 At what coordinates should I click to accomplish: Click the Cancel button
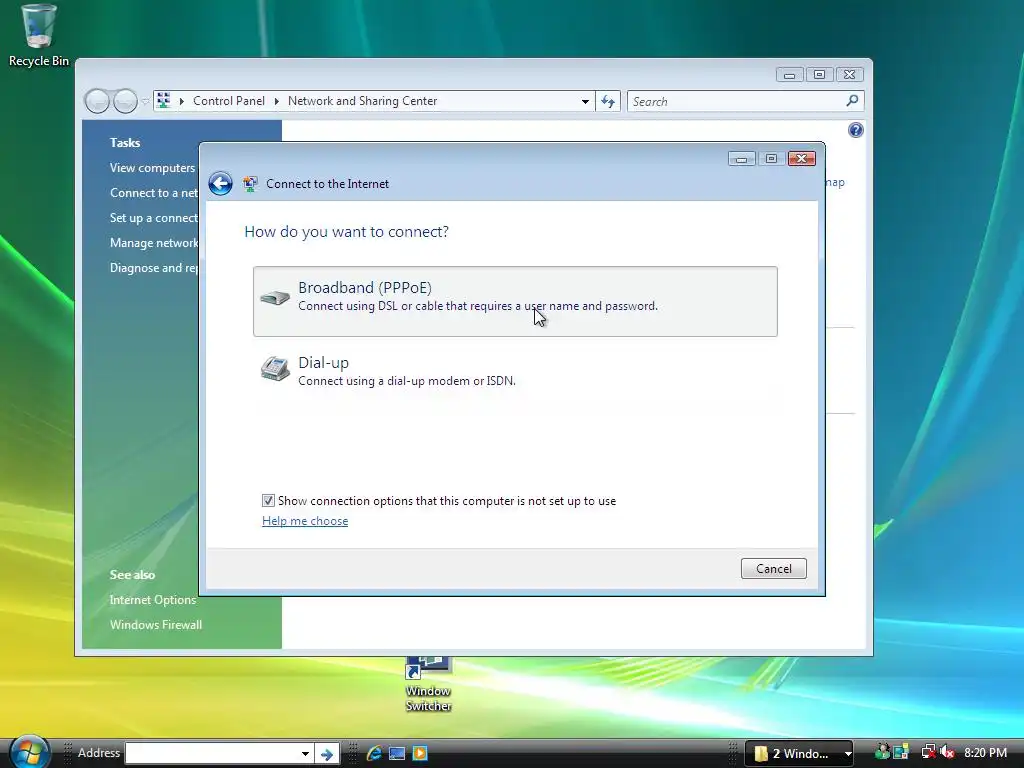[x=773, y=569]
